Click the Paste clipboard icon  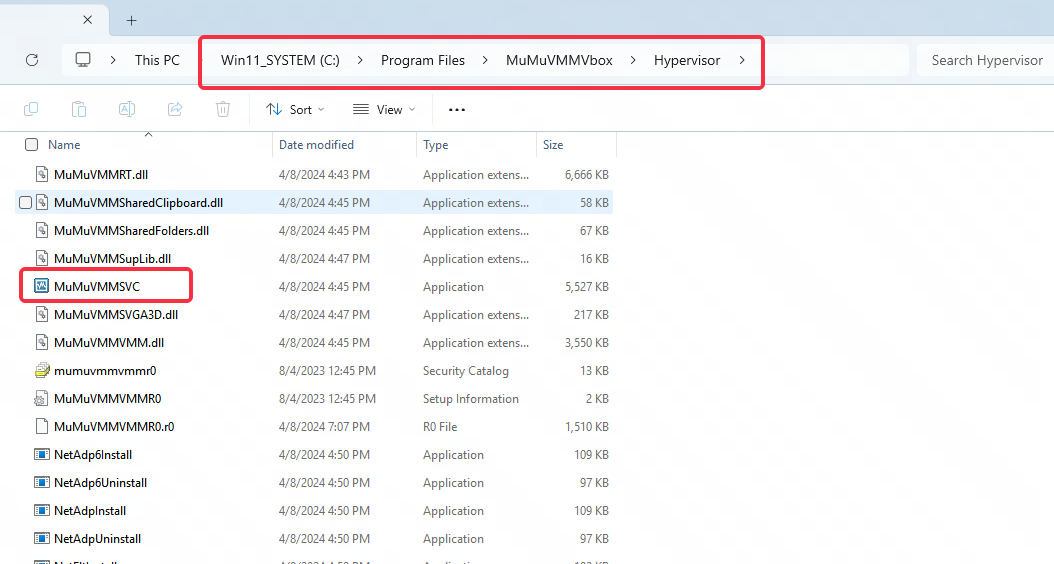79,109
